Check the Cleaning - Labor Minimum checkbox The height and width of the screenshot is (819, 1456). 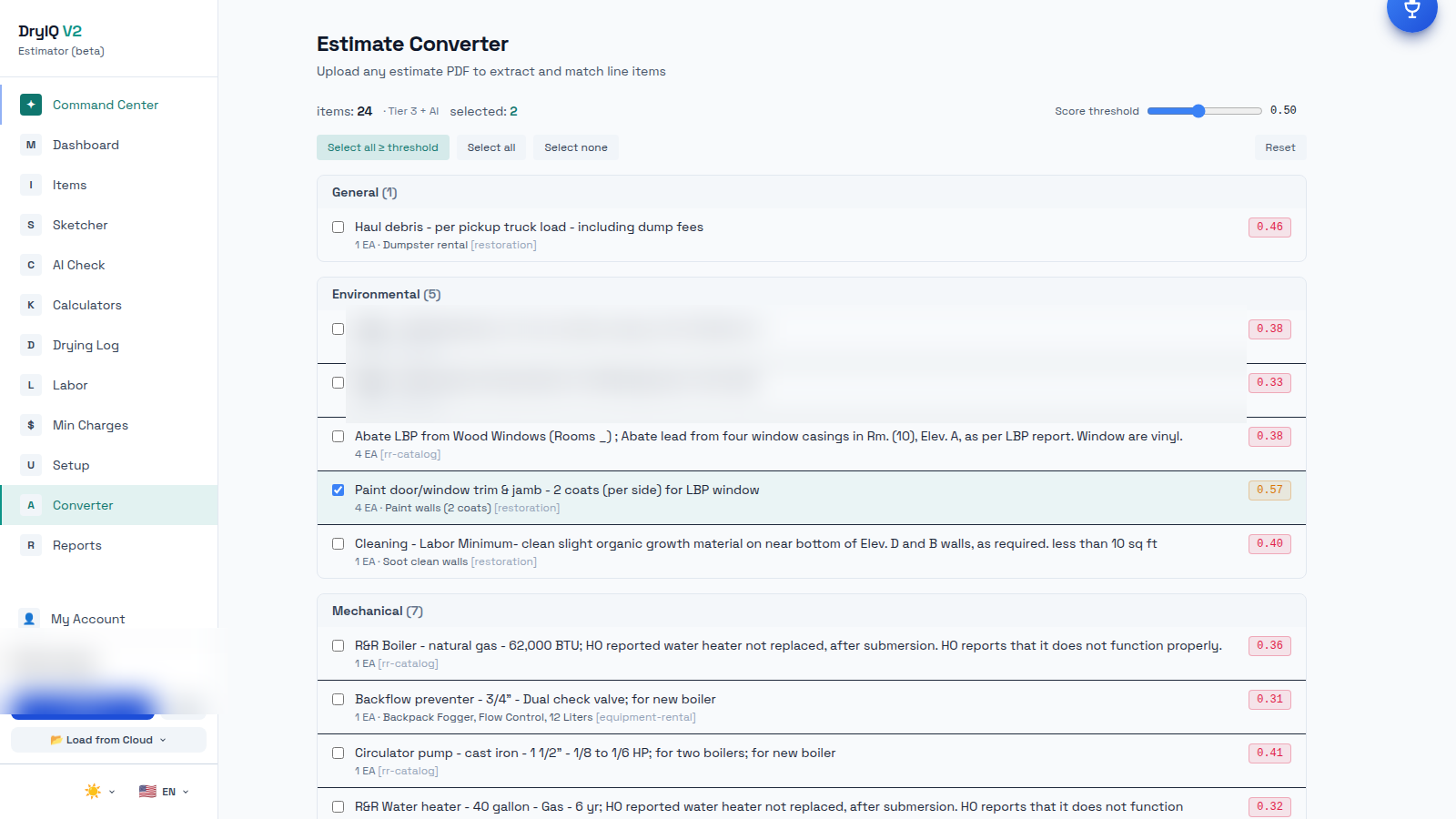coord(338,544)
